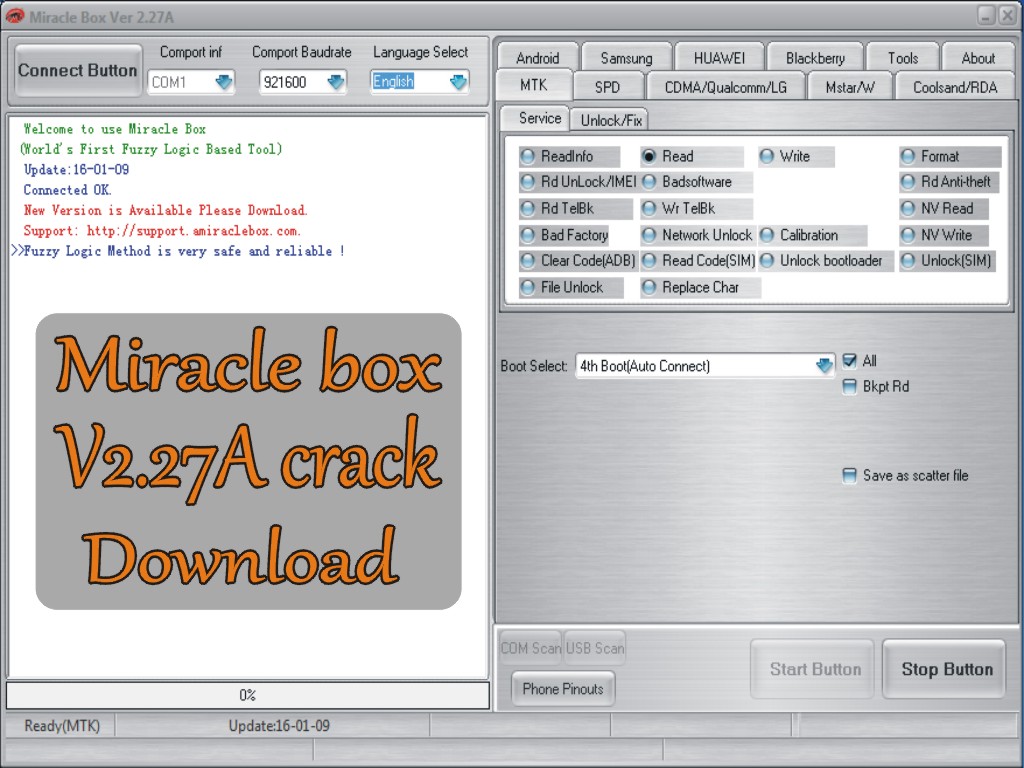Select Unlock bootloader
This screenshot has height=768, width=1024.
[x=770, y=260]
